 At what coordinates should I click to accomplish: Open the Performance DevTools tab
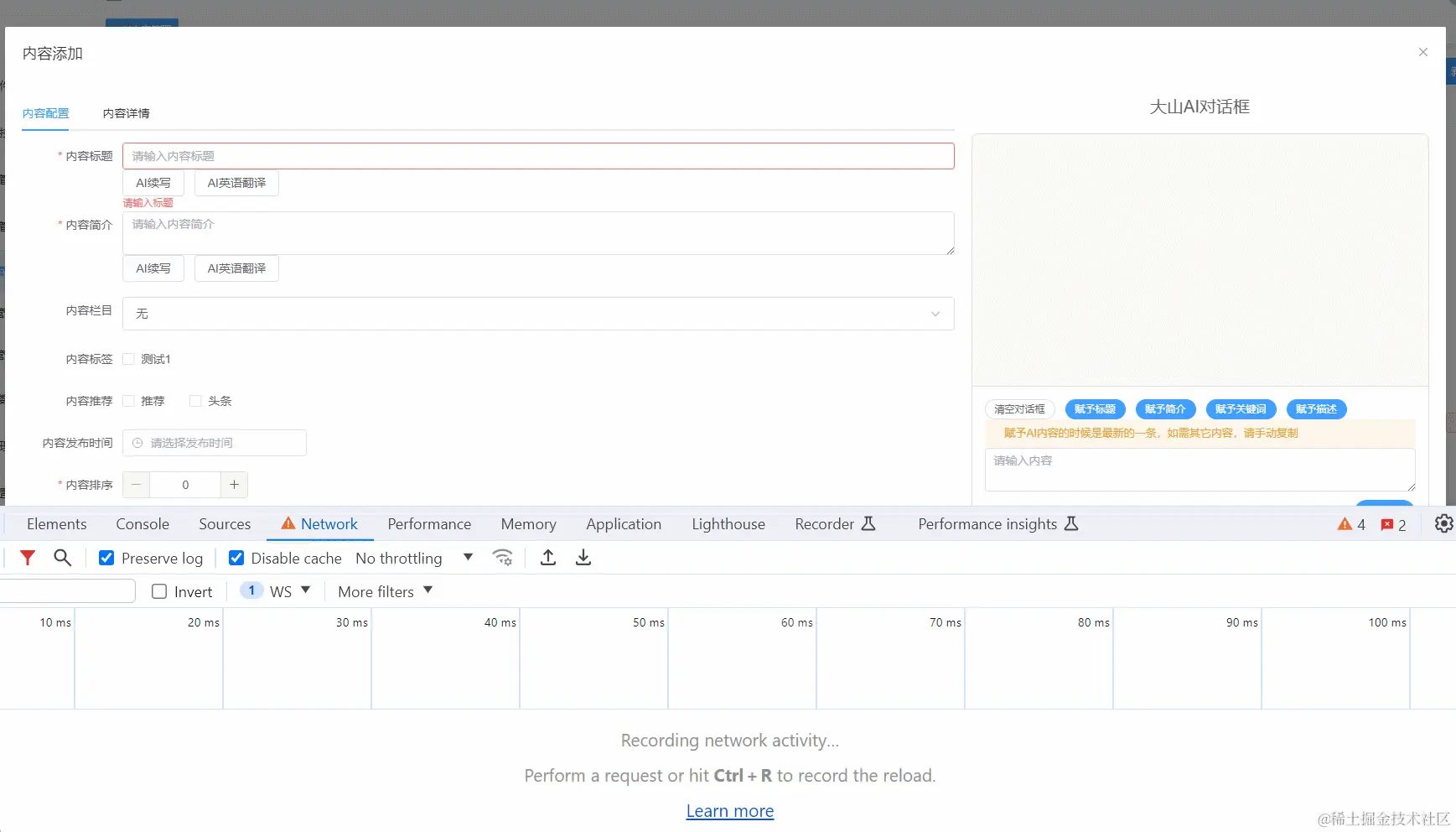click(429, 524)
